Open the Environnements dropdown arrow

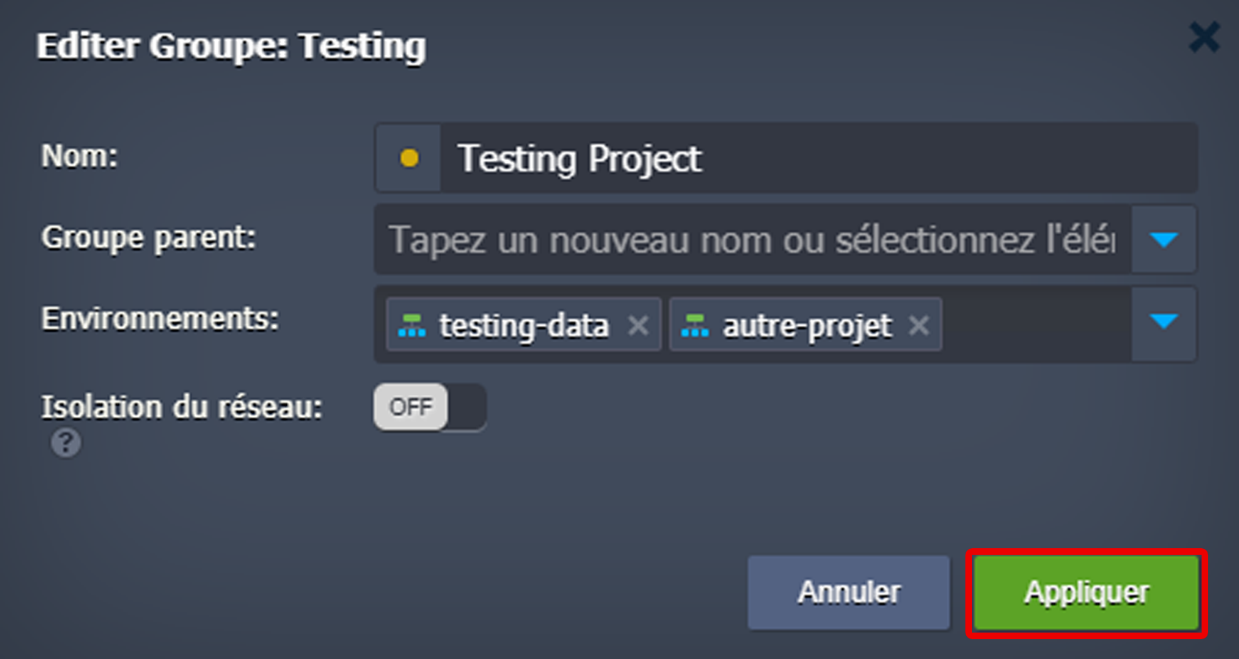click(1164, 322)
